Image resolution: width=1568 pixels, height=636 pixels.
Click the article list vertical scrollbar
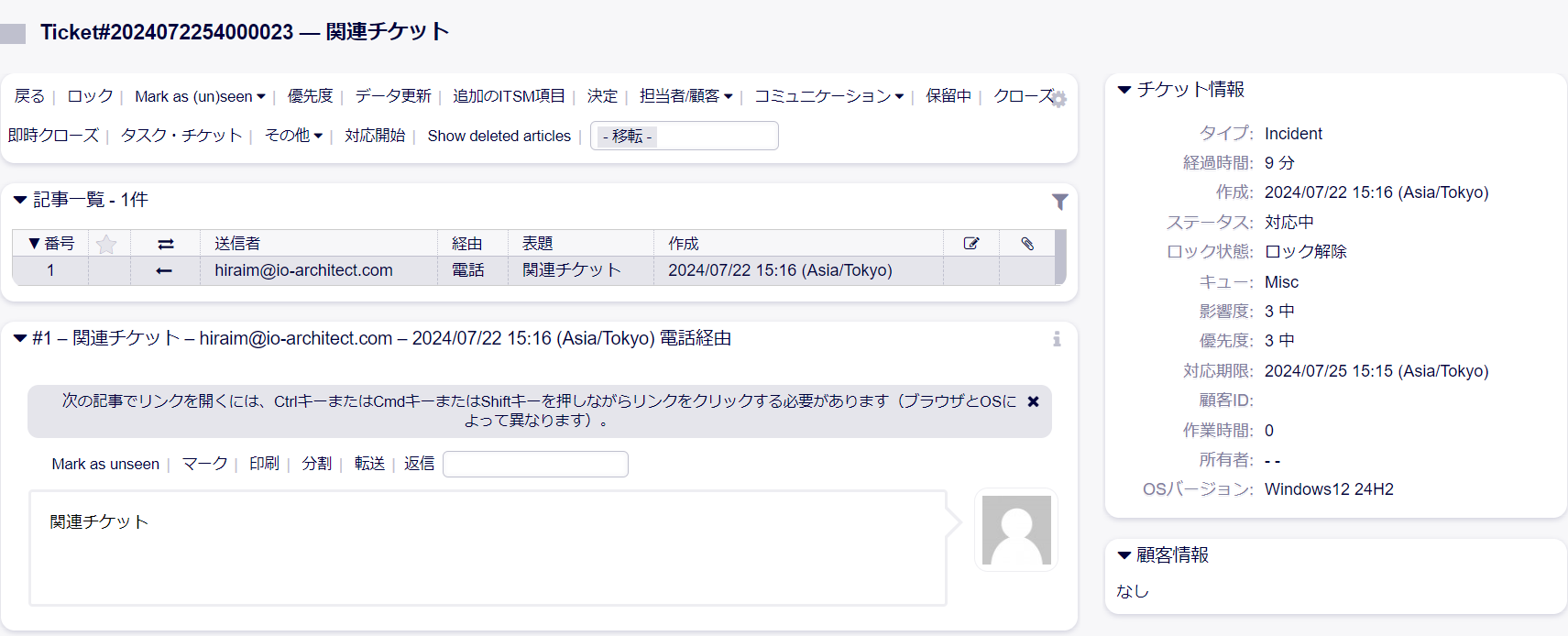tap(1060, 258)
